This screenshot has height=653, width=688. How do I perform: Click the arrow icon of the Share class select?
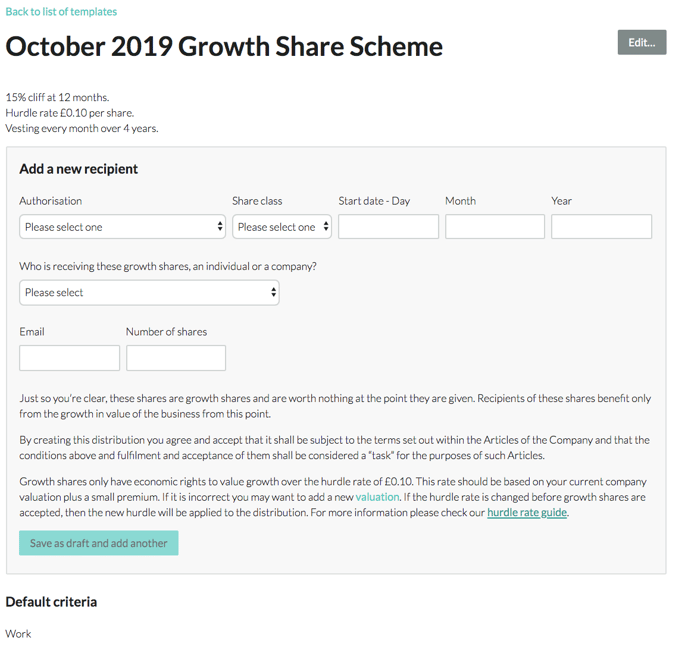326,226
